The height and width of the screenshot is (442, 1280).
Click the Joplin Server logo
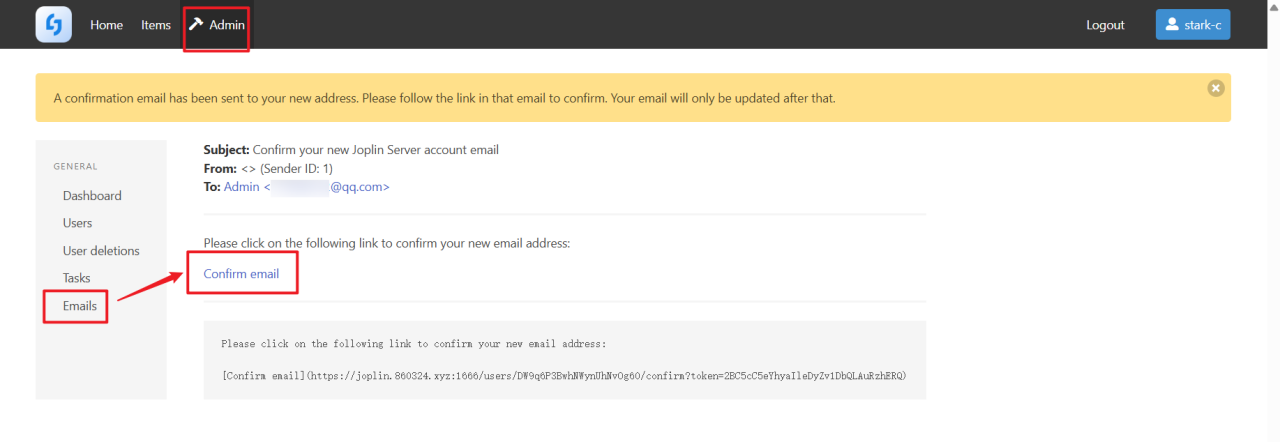point(53,25)
